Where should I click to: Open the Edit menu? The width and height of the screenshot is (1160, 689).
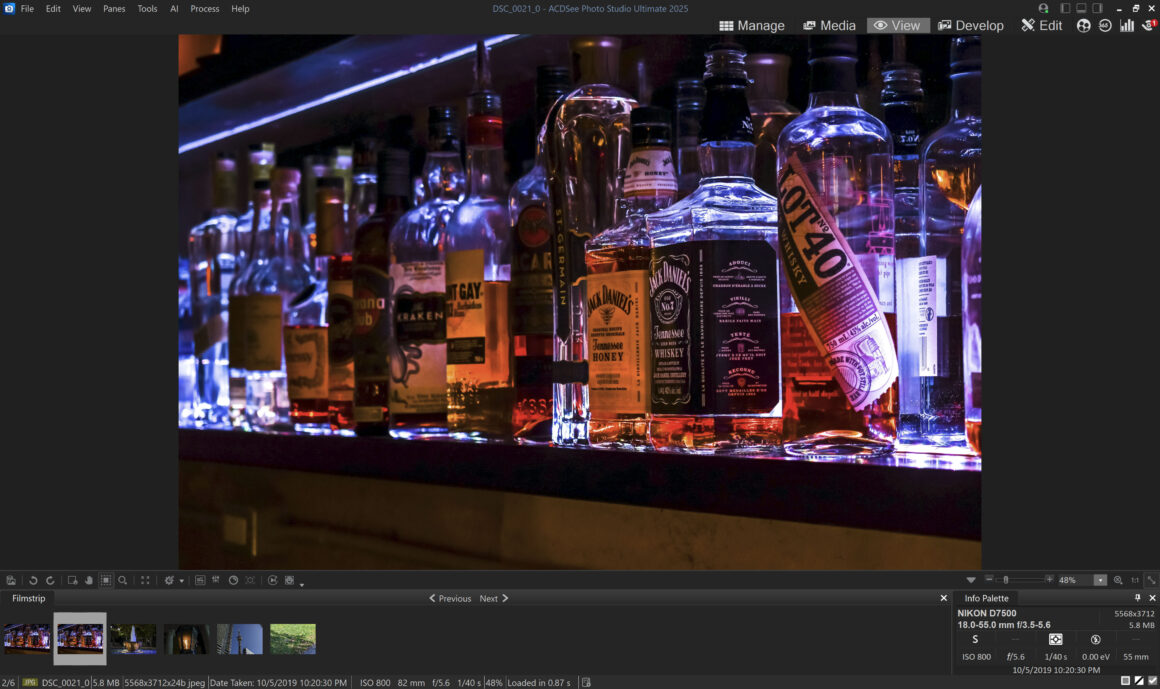[x=53, y=9]
